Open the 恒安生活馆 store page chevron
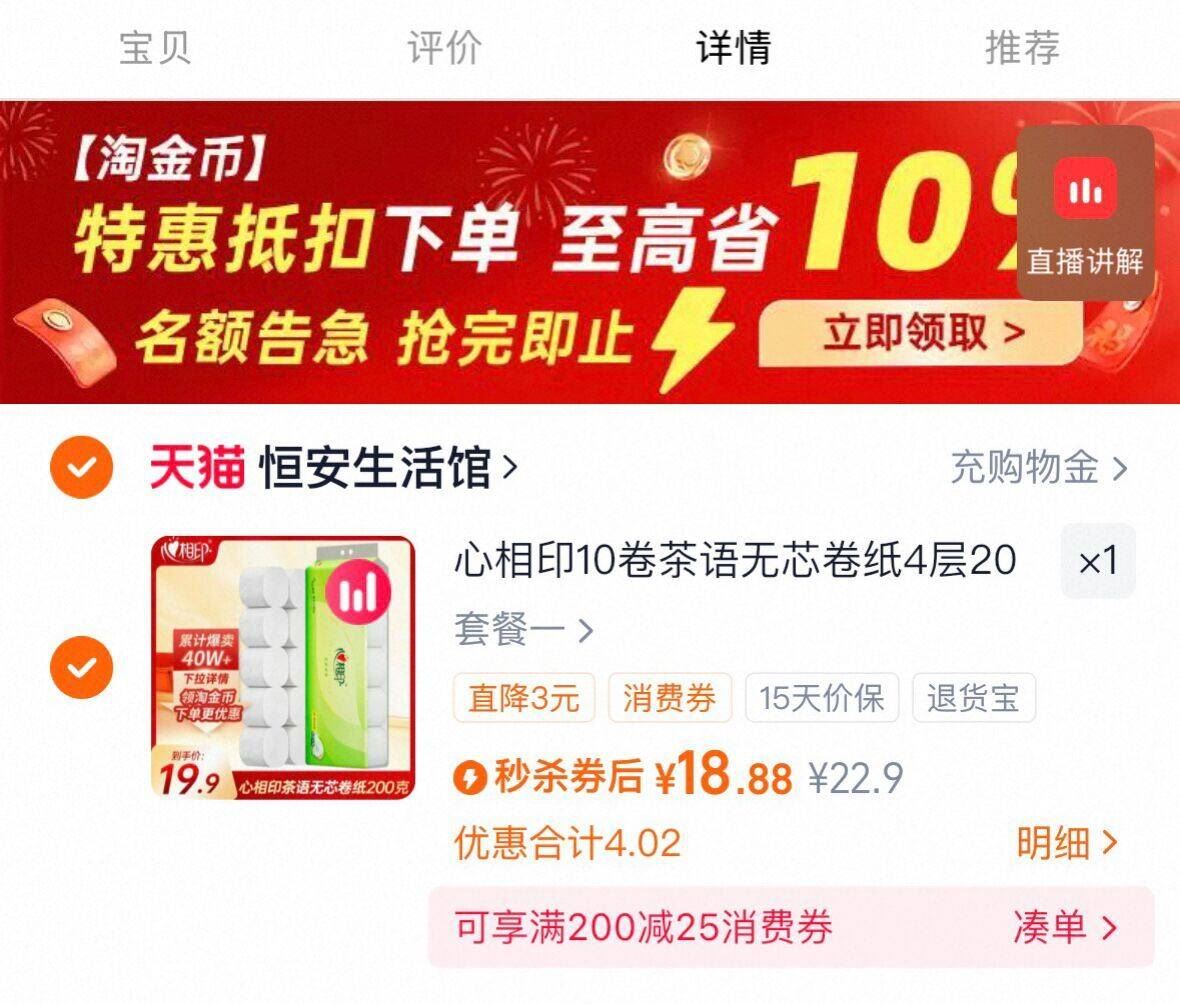The height and width of the screenshot is (1004, 1180). click(510, 467)
